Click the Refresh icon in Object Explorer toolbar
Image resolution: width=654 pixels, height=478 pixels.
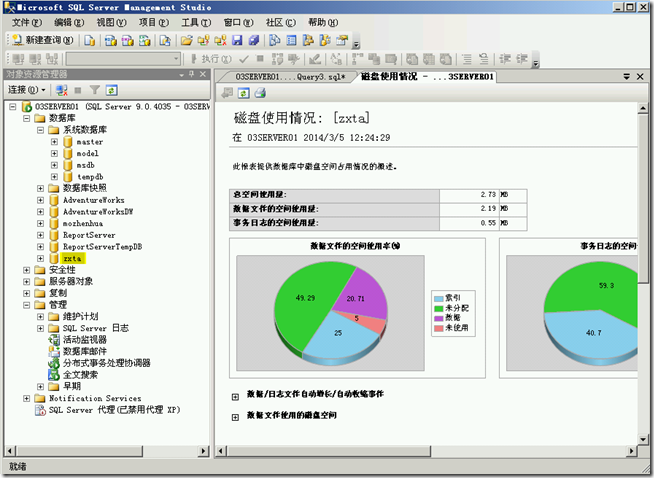click(111, 90)
